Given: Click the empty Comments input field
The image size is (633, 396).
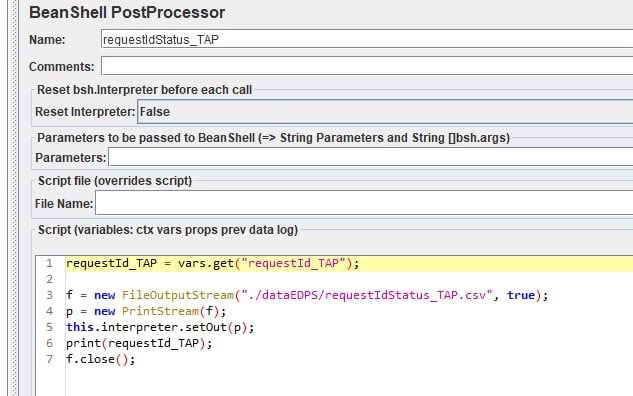Looking at the screenshot, I should coord(367,66).
